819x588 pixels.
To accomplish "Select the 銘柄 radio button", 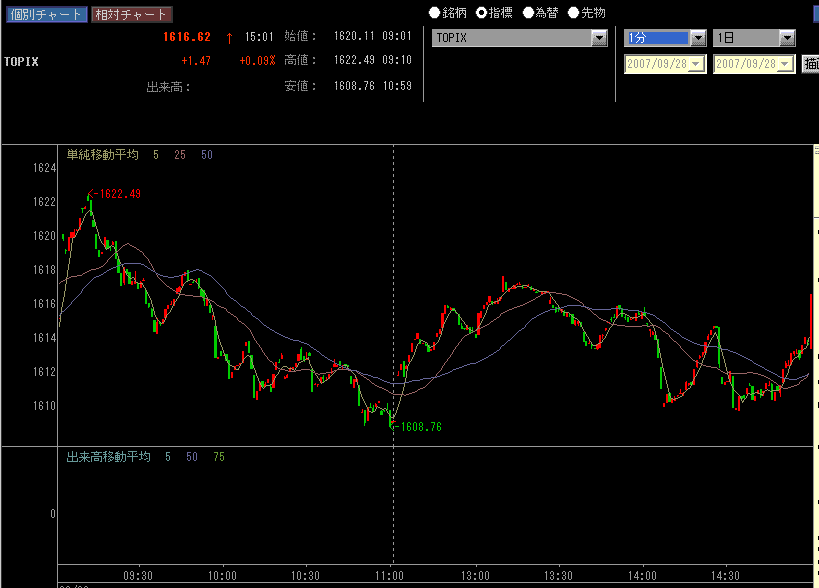I will [435, 13].
